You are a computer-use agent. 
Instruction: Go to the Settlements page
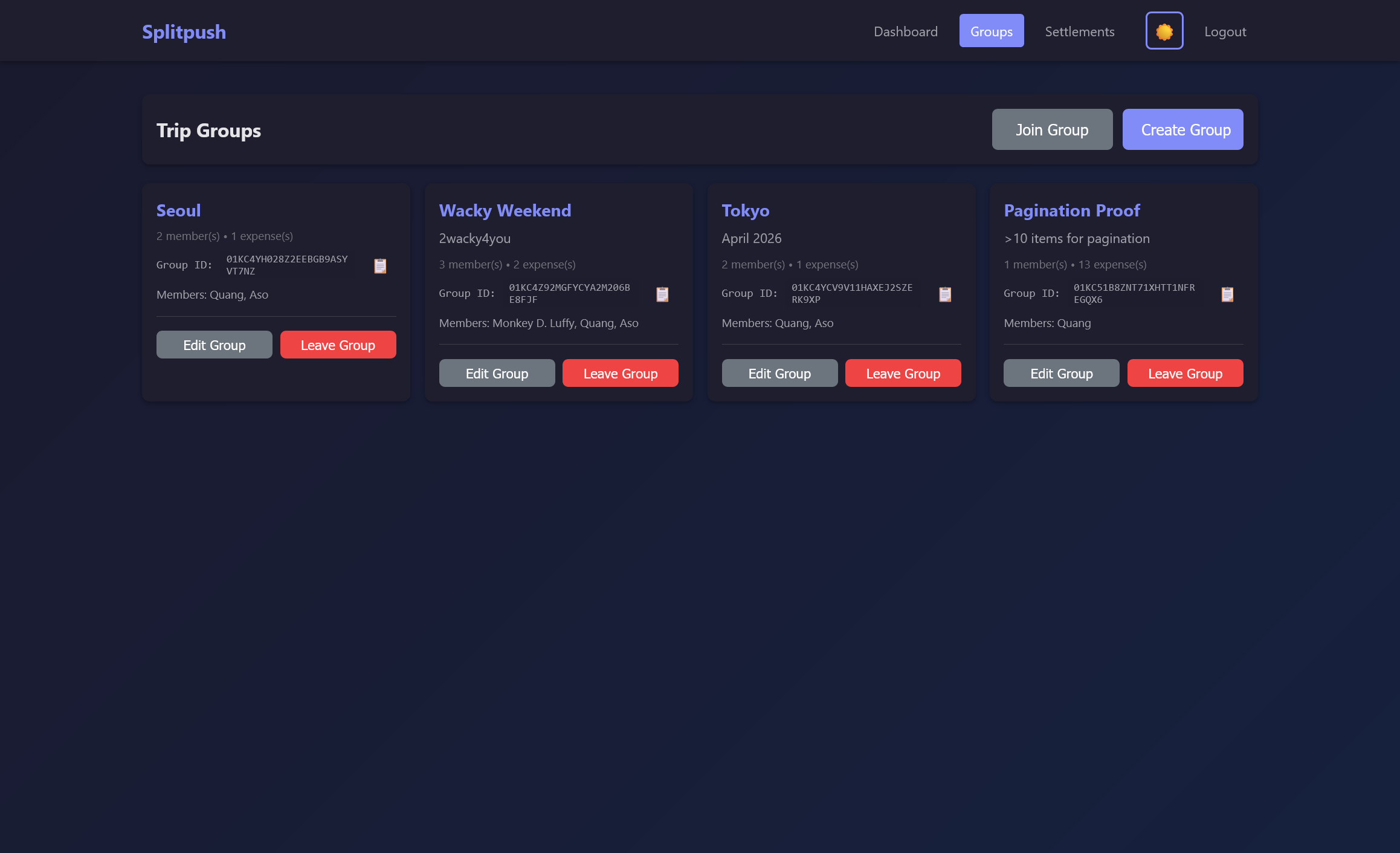[1079, 31]
